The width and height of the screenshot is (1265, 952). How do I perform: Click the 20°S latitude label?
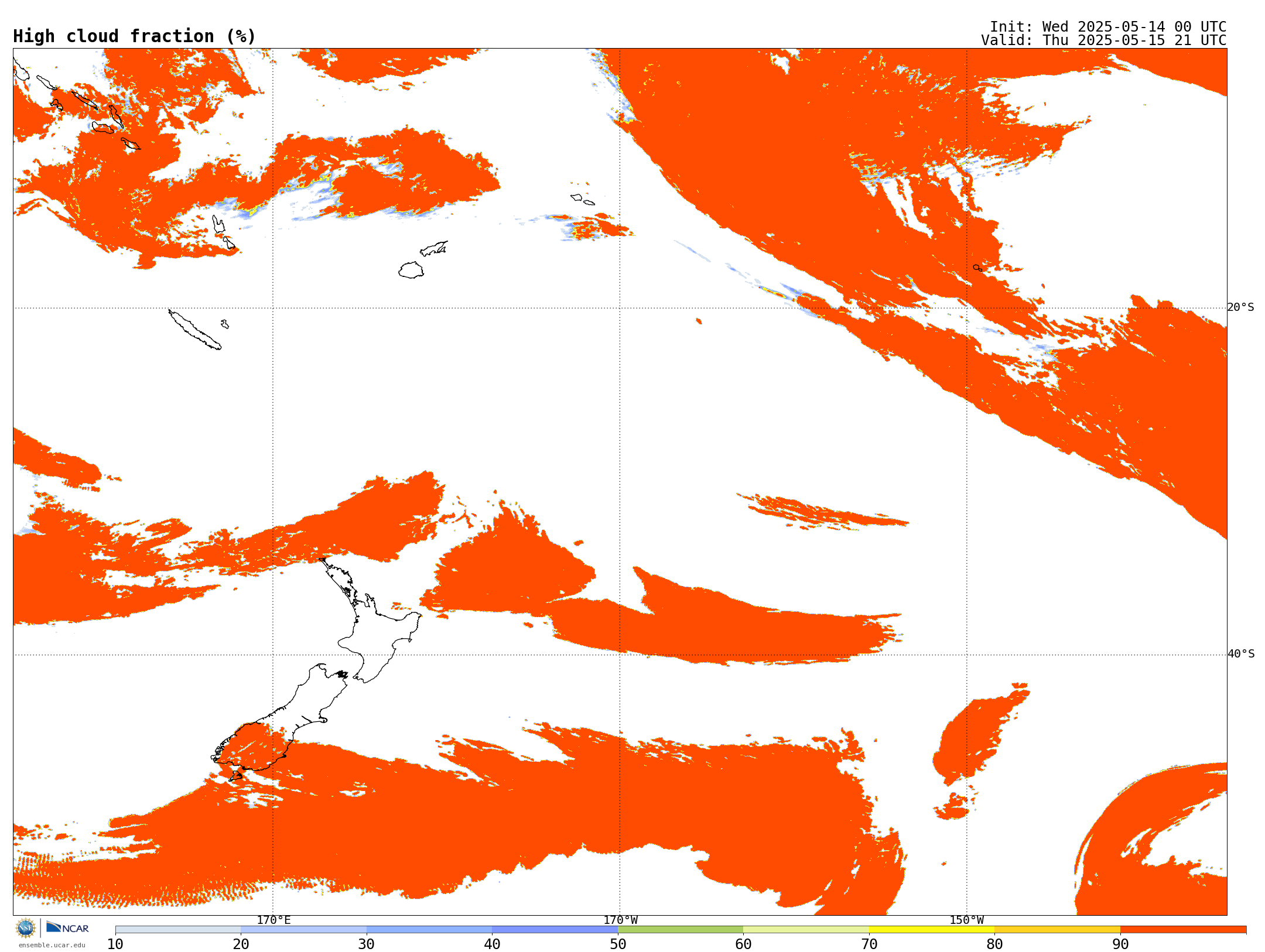[1241, 307]
